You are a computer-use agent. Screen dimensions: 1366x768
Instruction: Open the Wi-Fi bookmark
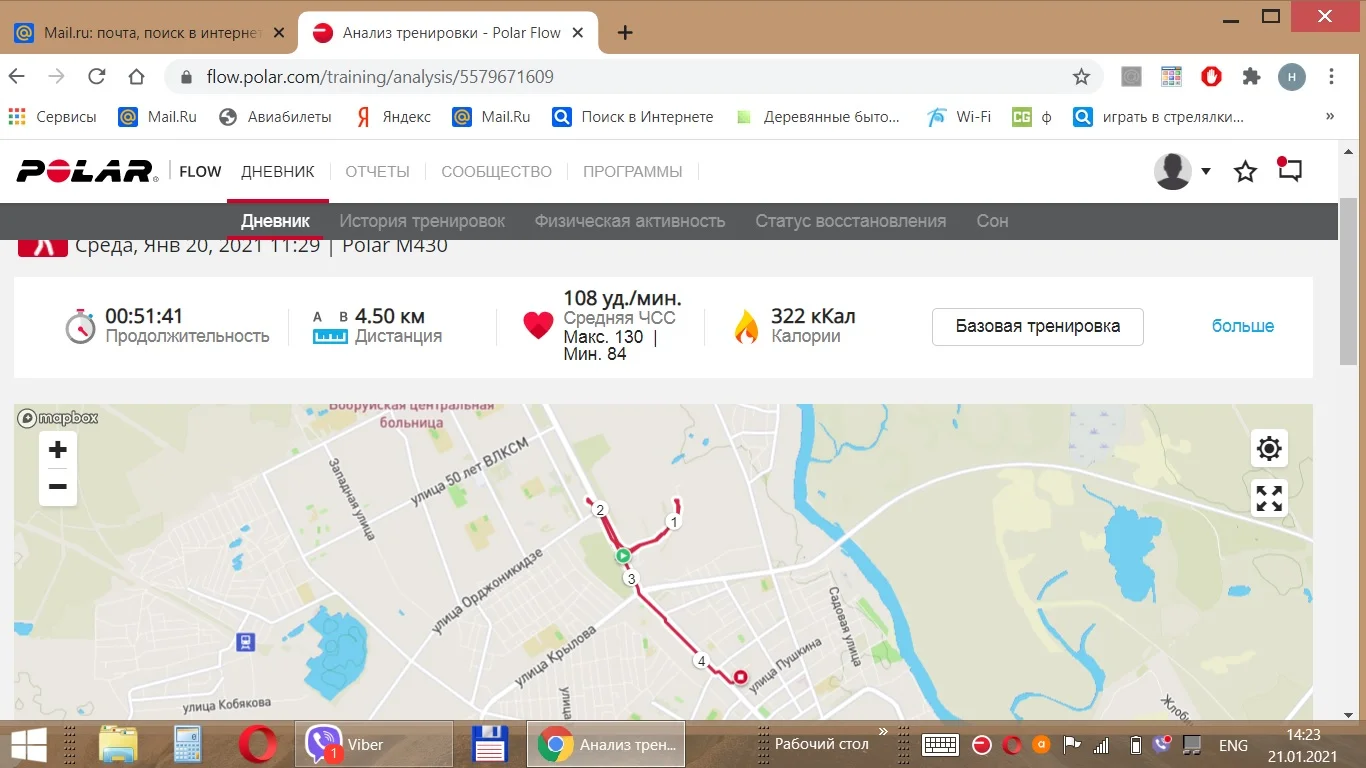(959, 117)
